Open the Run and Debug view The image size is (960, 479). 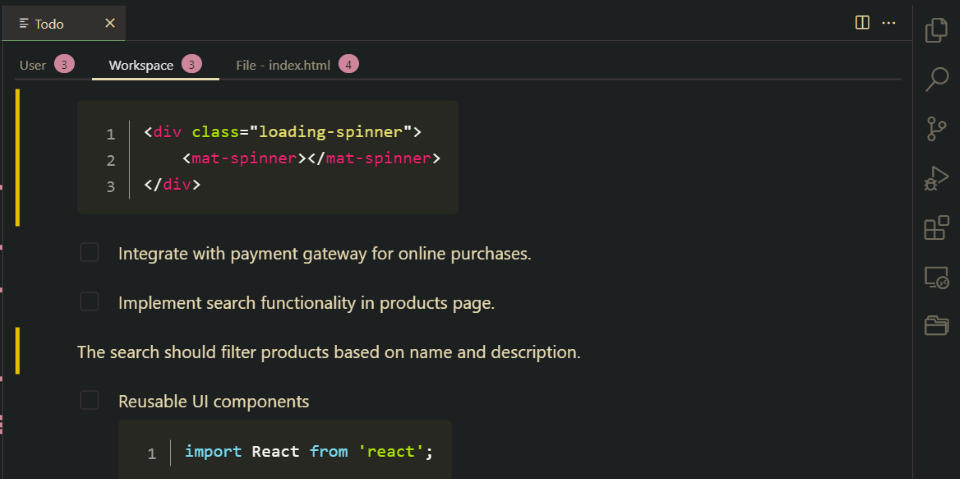click(936, 178)
